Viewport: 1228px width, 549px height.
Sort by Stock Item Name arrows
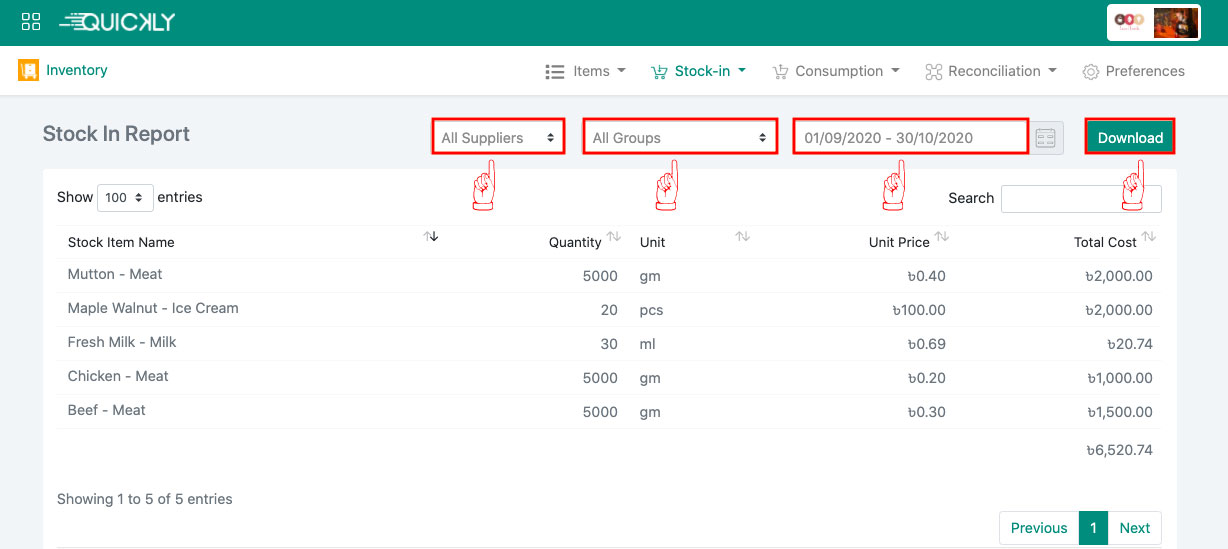[x=431, y=237]
